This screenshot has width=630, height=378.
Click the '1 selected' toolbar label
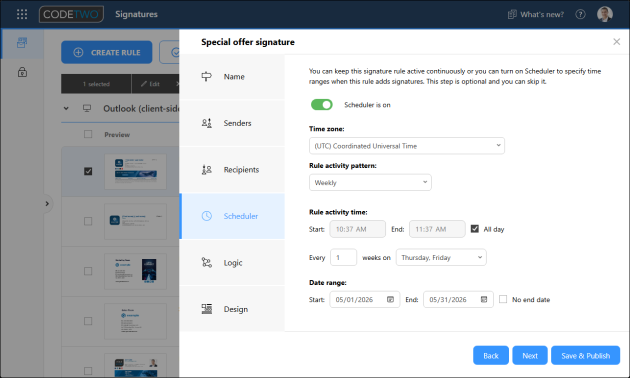pyautogui.click(x=96, y=84)
